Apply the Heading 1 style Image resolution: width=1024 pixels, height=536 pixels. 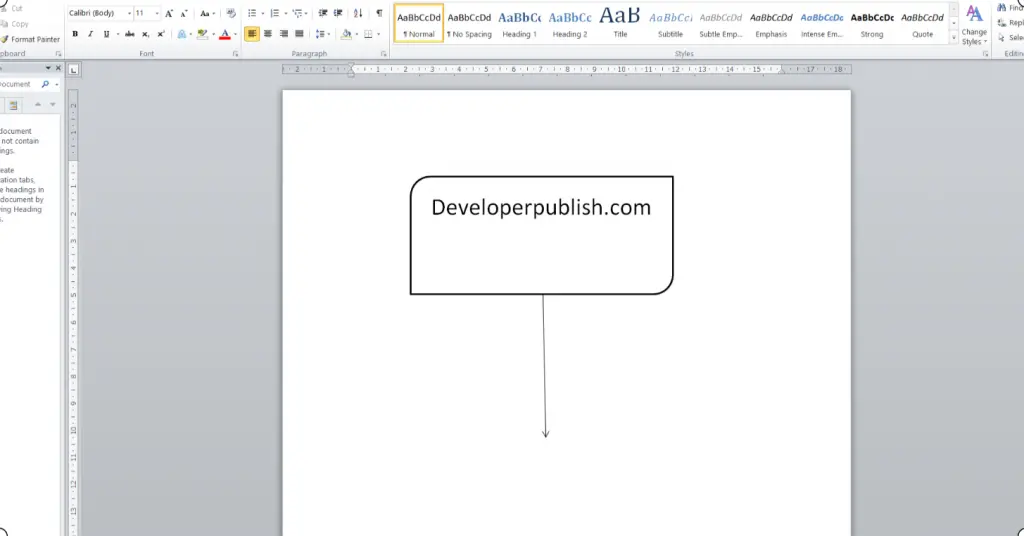tap(519, 24)
